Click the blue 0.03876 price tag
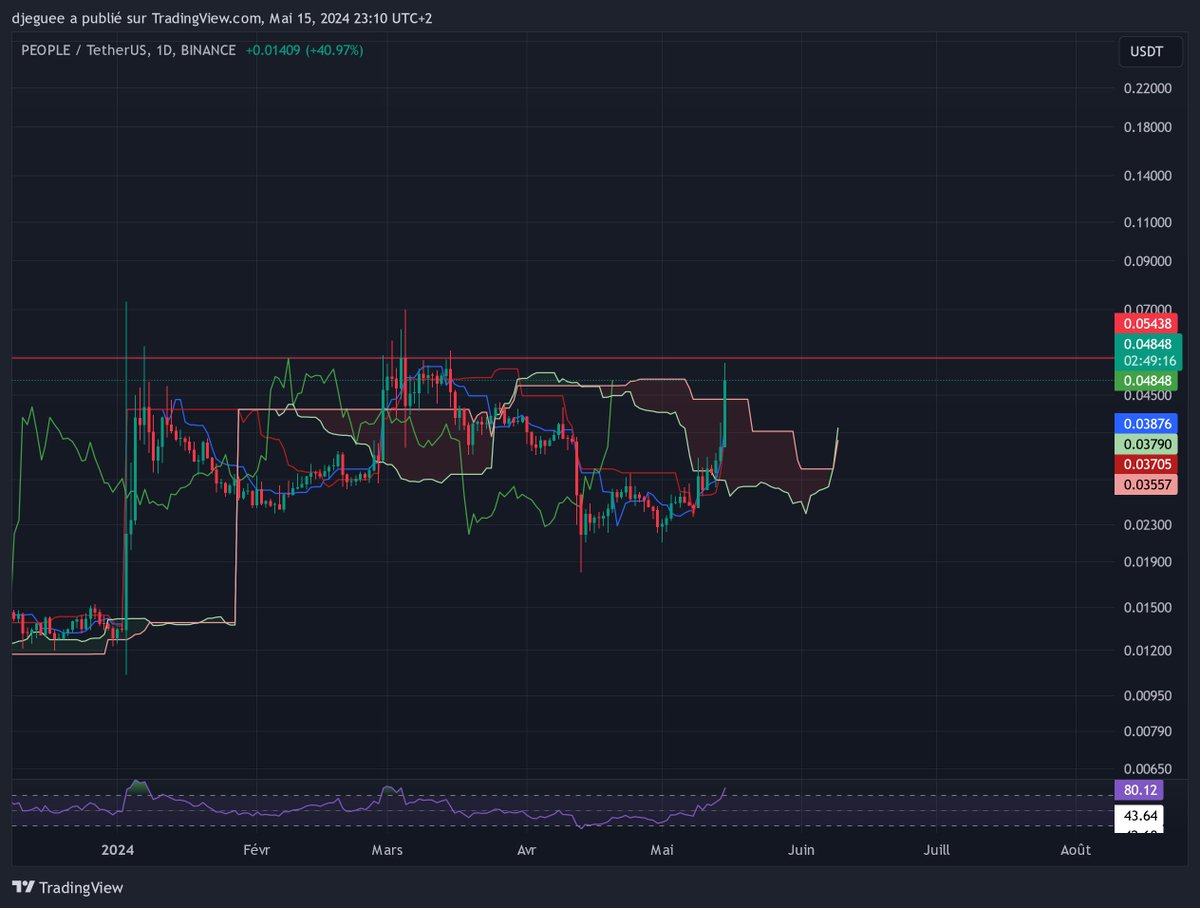This screenshot has width=1200, height=908. point(1146,423)
